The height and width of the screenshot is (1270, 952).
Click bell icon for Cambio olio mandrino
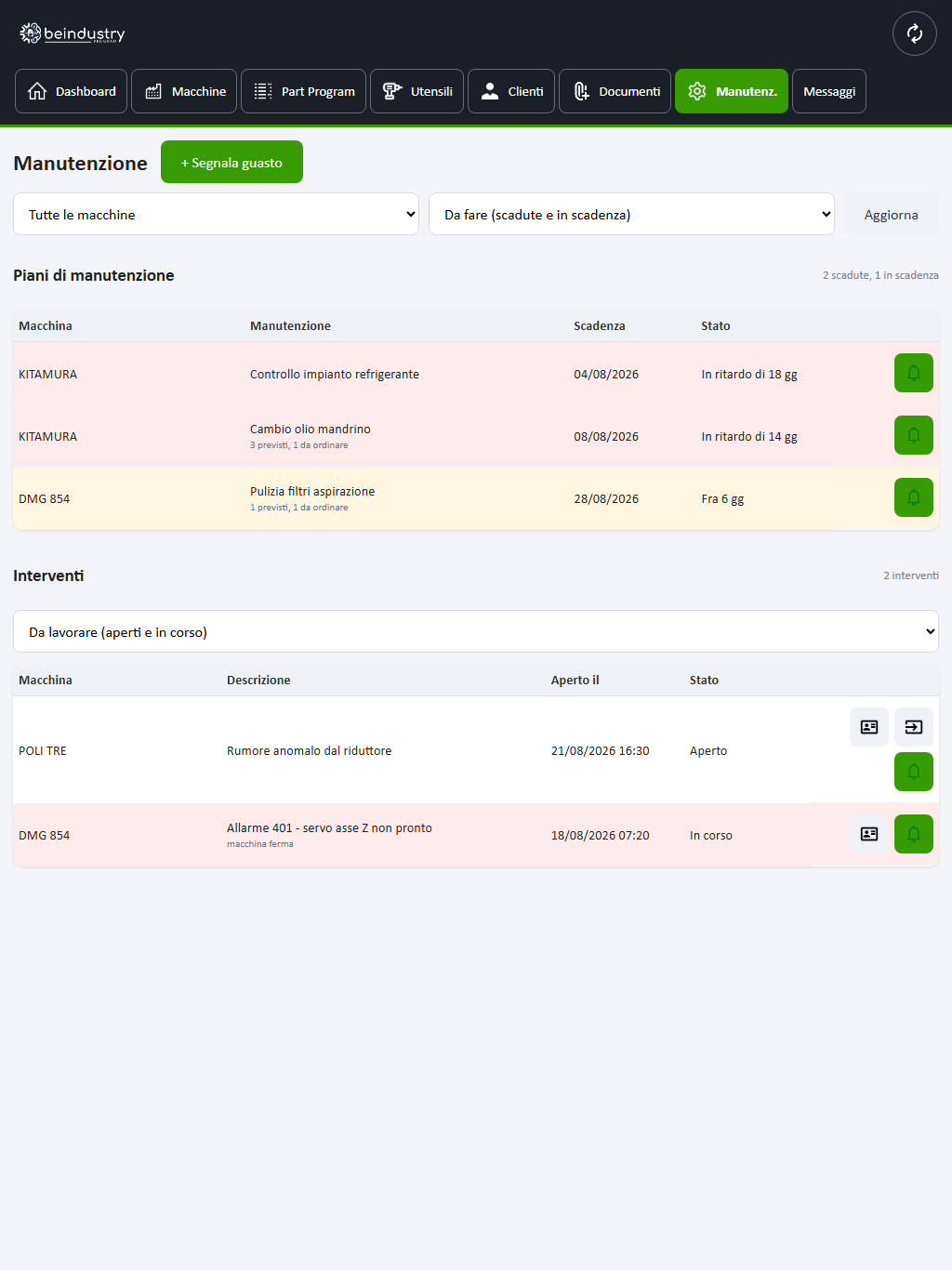tap(914, 435)
